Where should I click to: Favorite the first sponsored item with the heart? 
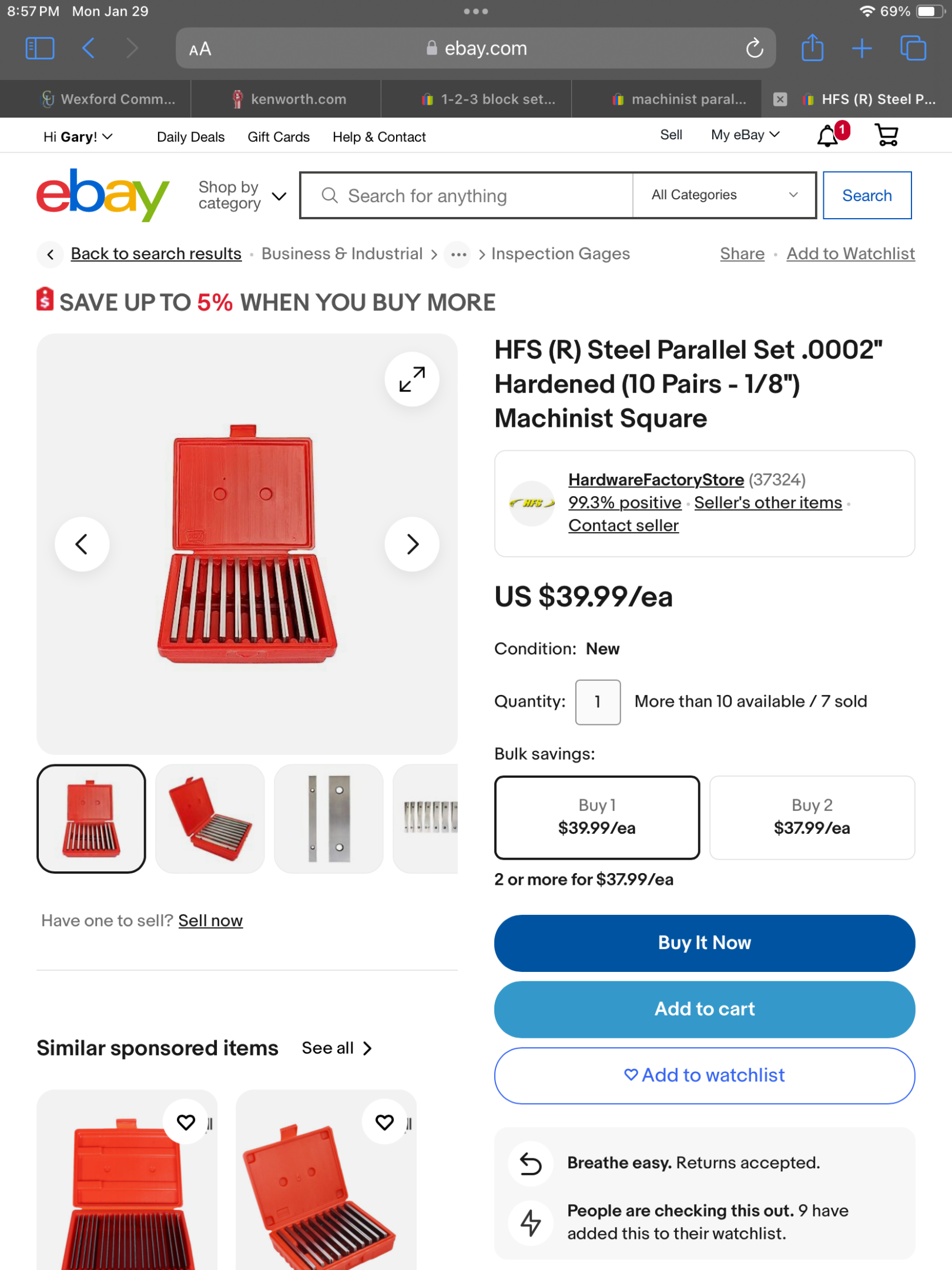pos(186,1122)
